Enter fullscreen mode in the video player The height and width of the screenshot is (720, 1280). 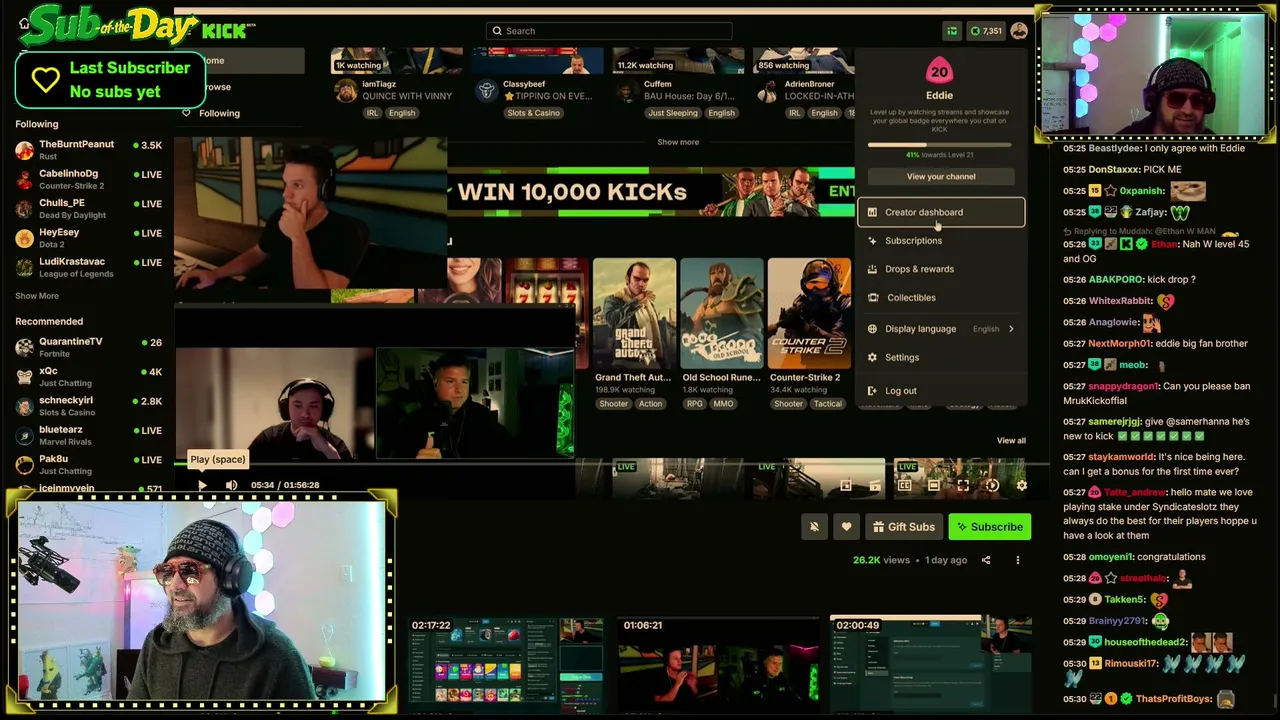pyautogui.click(x=963, y=485)
